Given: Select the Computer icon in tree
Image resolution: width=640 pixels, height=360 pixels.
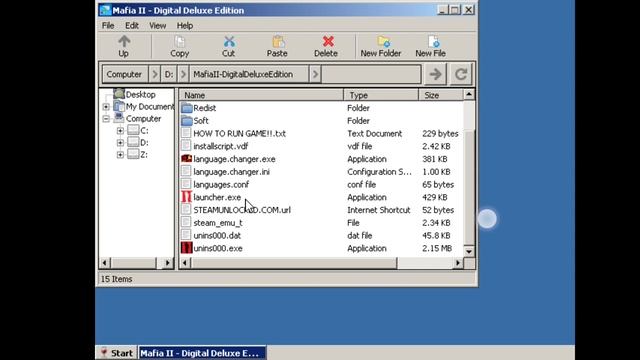Looking at the screenshot, I should coord(119,118).
